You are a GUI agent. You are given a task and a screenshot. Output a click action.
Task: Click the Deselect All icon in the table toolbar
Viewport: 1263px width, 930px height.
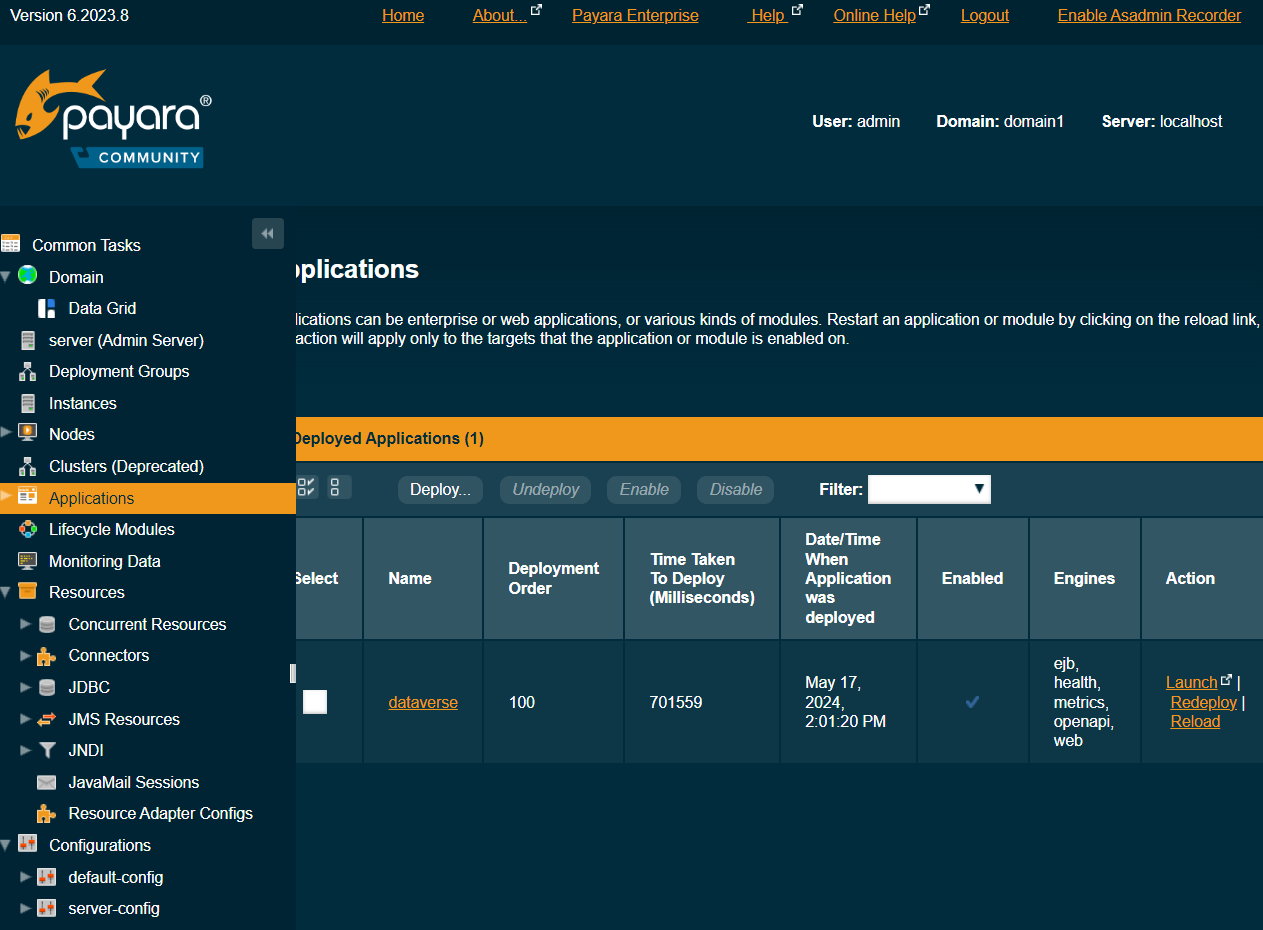click(x=336, y=488)
